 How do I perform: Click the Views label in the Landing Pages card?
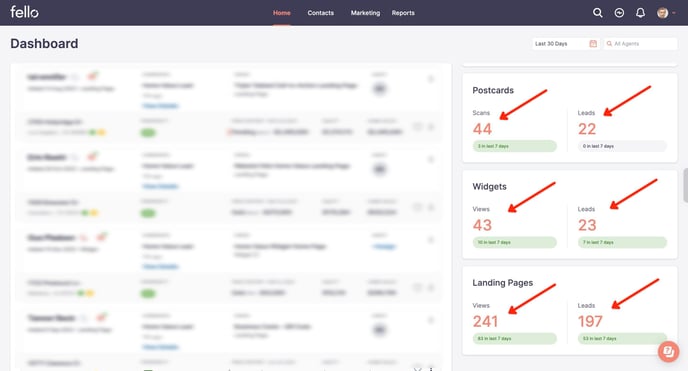481,305
